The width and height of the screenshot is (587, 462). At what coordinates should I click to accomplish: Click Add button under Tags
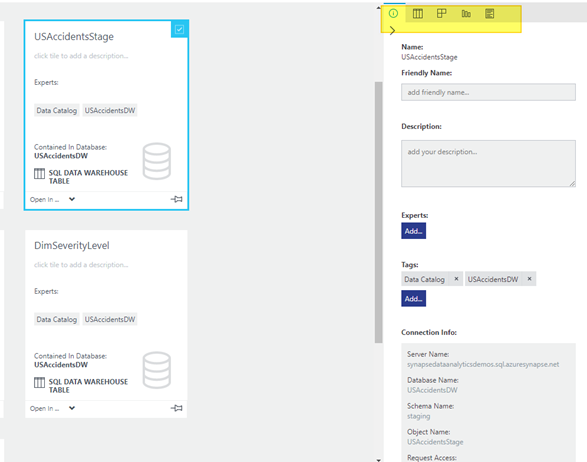(x=413, y=299)
